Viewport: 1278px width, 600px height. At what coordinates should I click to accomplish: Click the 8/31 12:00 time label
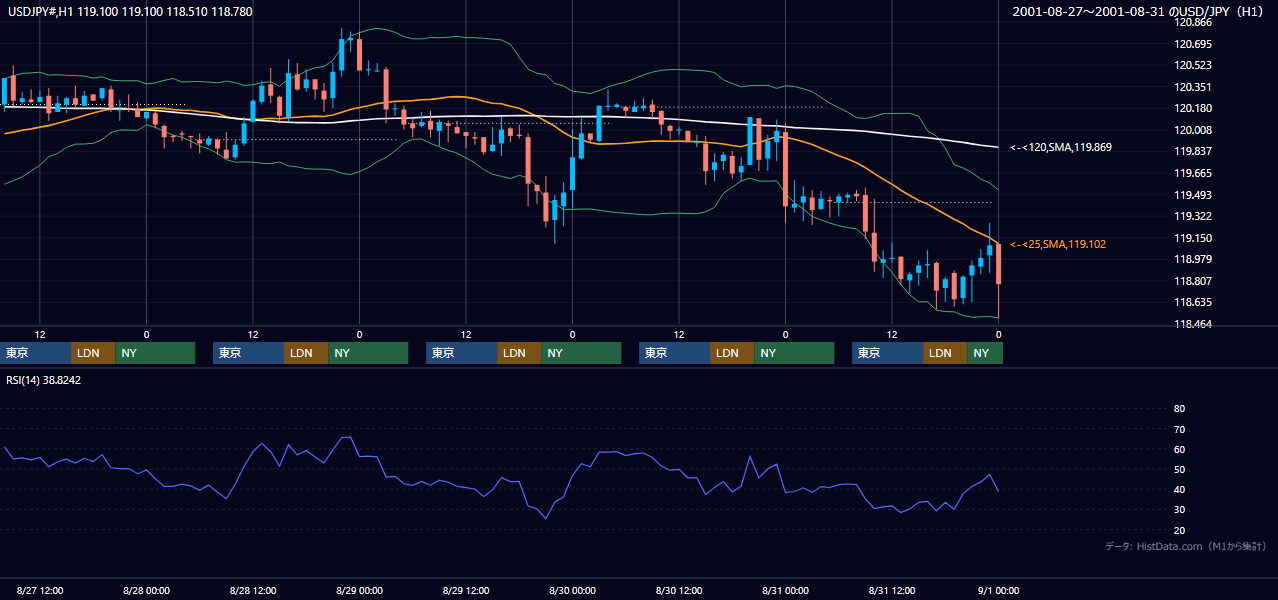point(892,590)
